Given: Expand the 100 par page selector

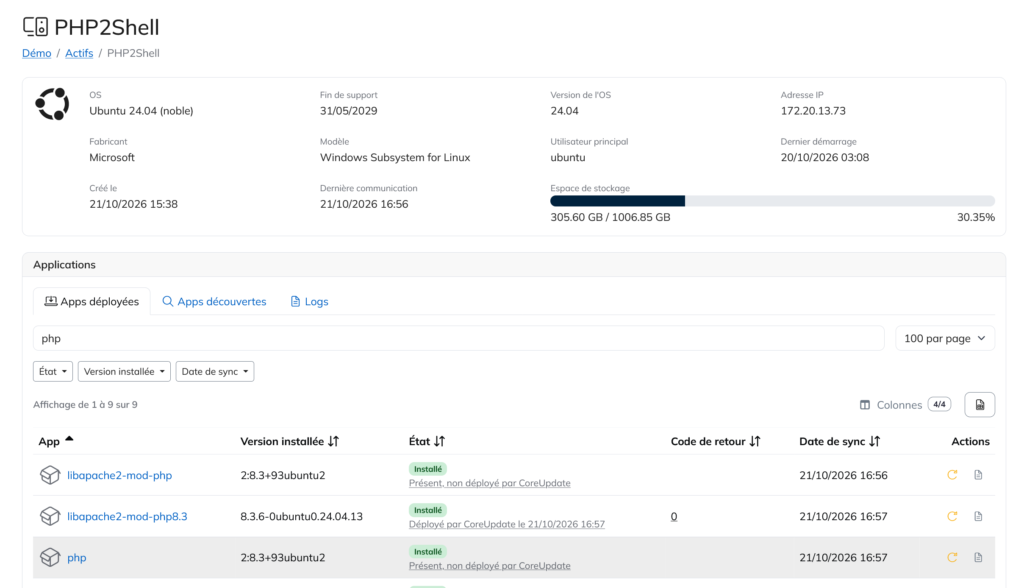Looking at the screenshot, I should [x=945, y=338].
